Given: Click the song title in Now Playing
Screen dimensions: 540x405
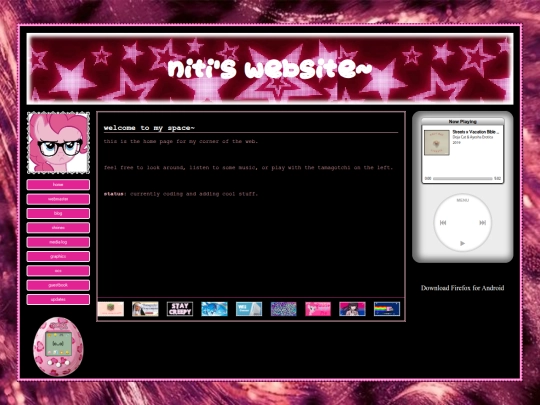Looking at the screenshot, I should coord(476,132).
